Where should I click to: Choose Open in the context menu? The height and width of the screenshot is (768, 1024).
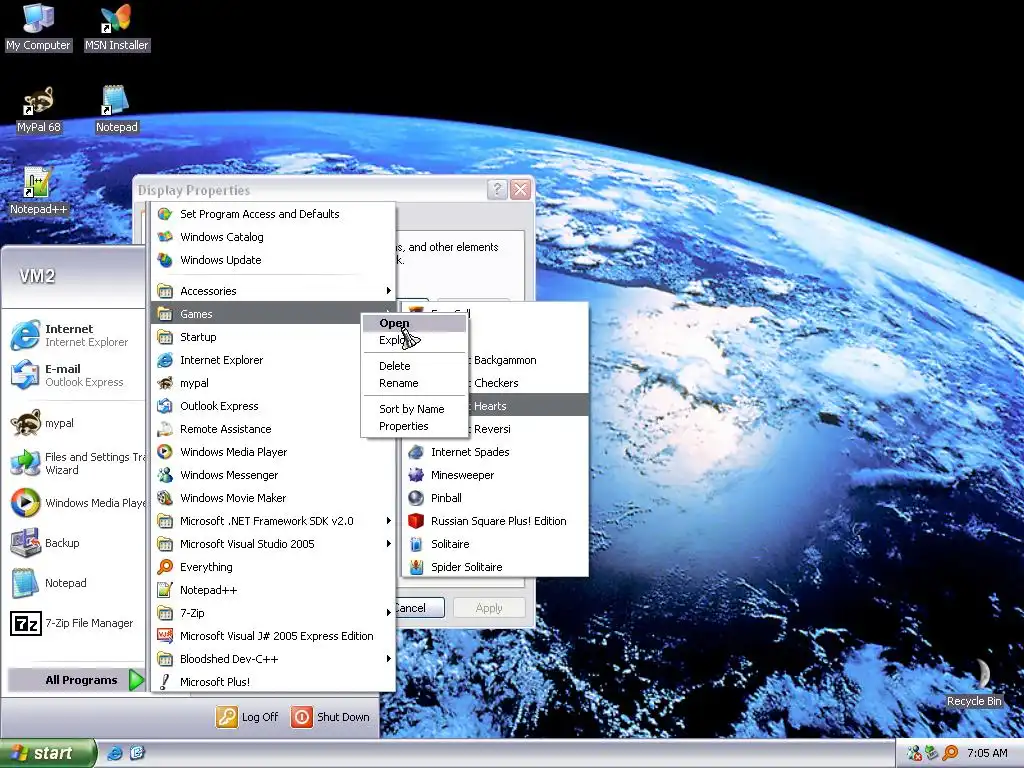(x=414, y=323)
